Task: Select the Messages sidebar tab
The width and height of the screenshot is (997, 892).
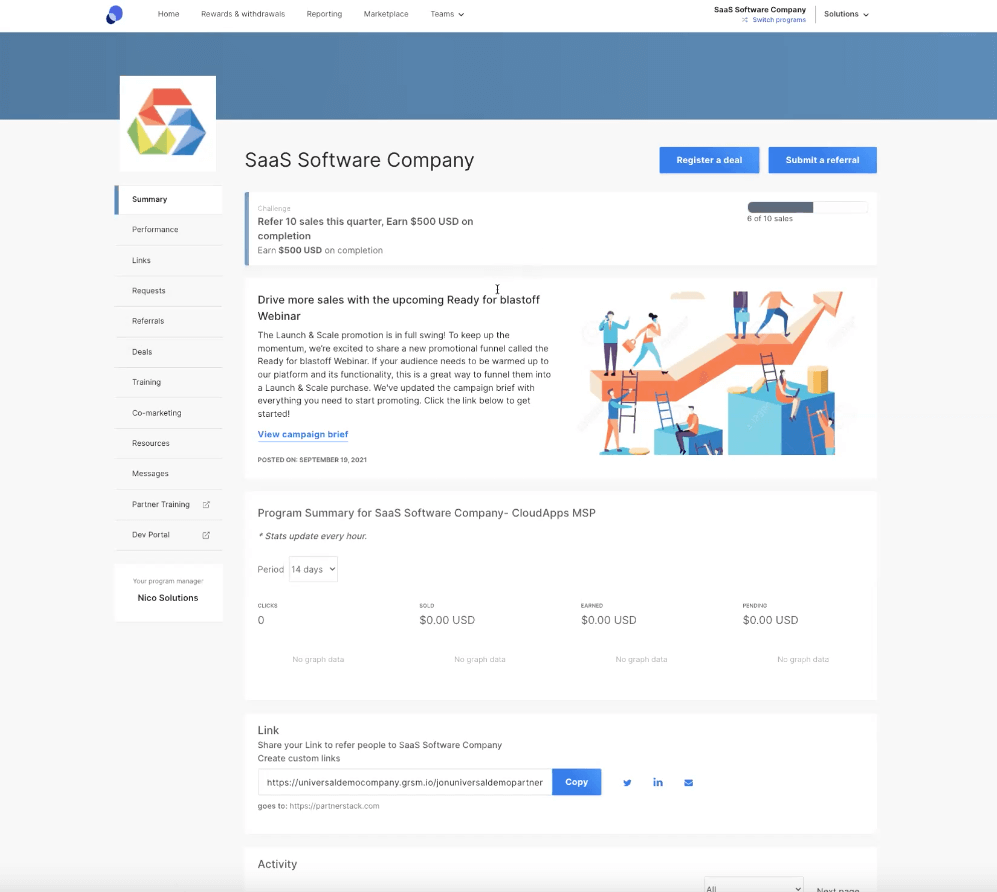Action: pyautogui.click(x=168, y=474)
